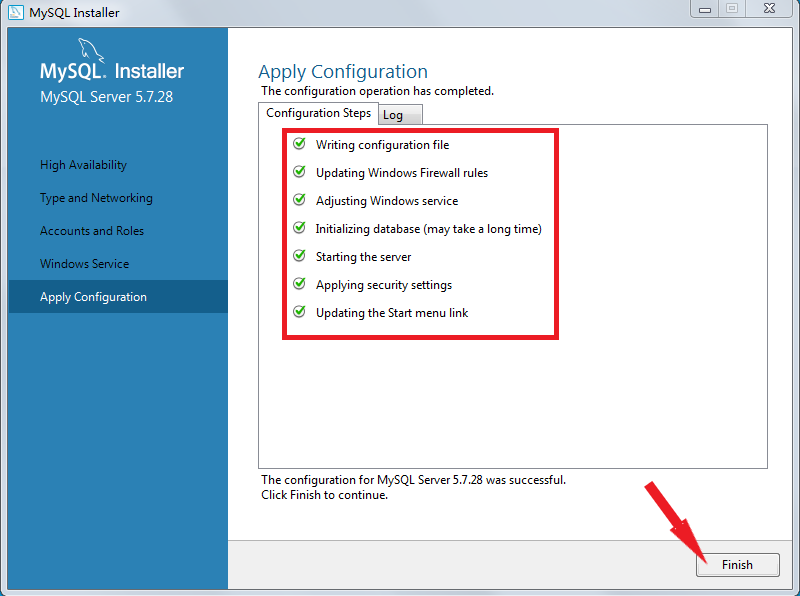This screenshot has height=596, width=800.
Task: Click the Finish button
Action: point(738,565)
